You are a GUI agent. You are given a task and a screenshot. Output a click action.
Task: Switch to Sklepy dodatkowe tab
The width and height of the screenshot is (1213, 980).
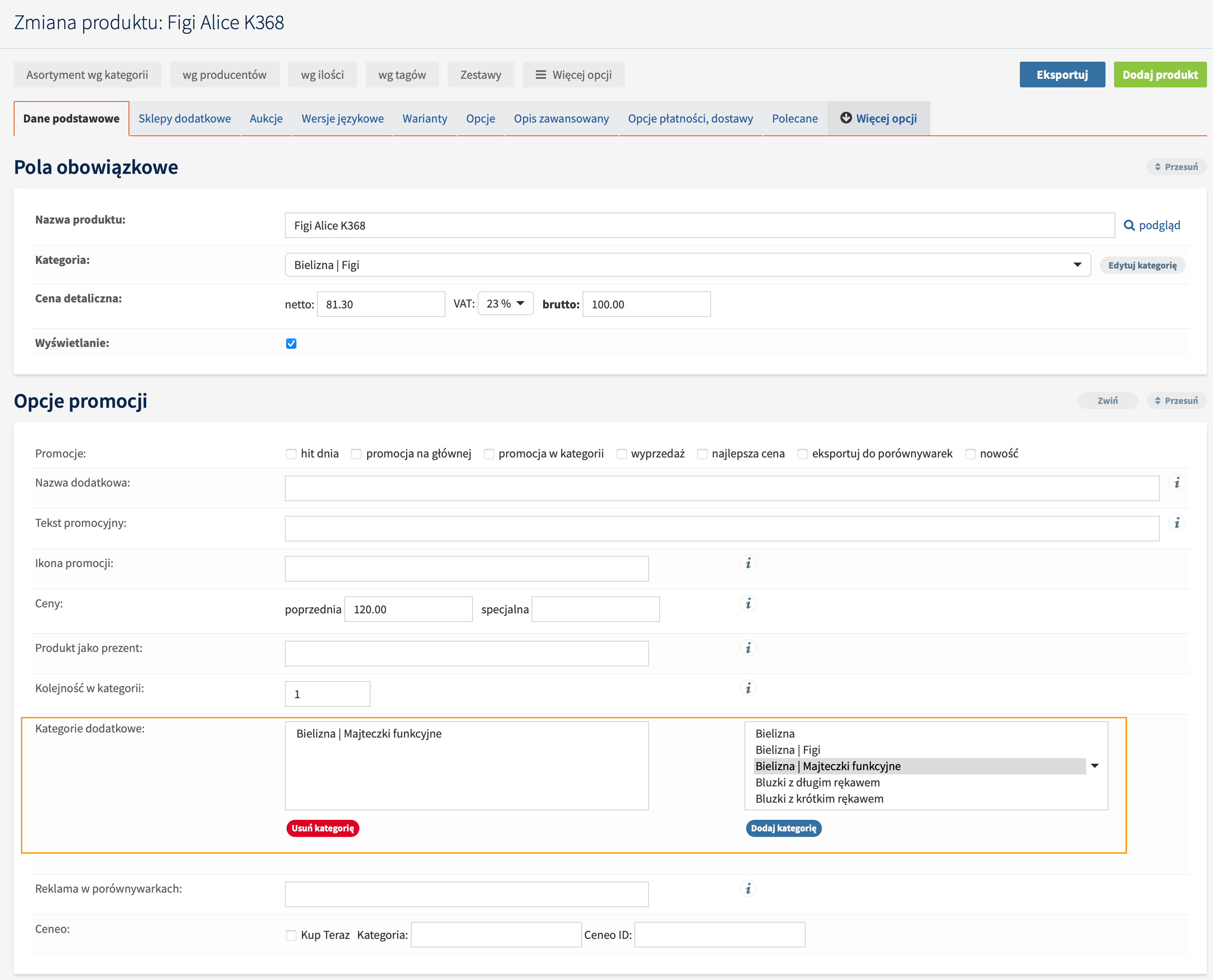point(185,119)
